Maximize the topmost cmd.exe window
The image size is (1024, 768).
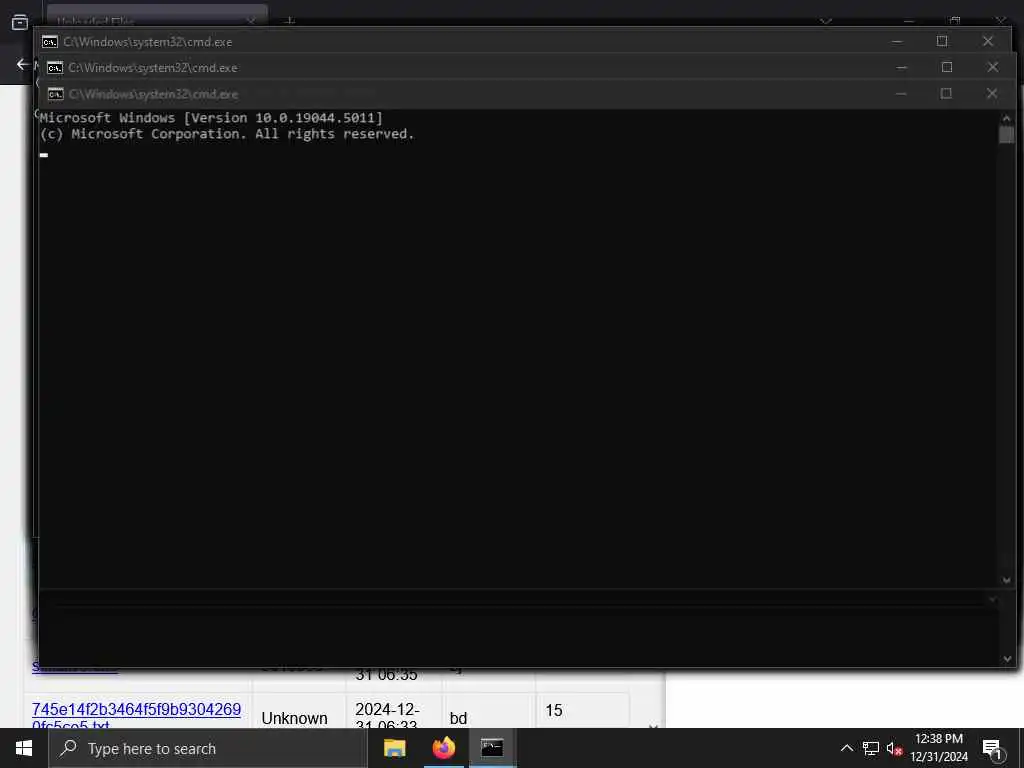[942, 41]
